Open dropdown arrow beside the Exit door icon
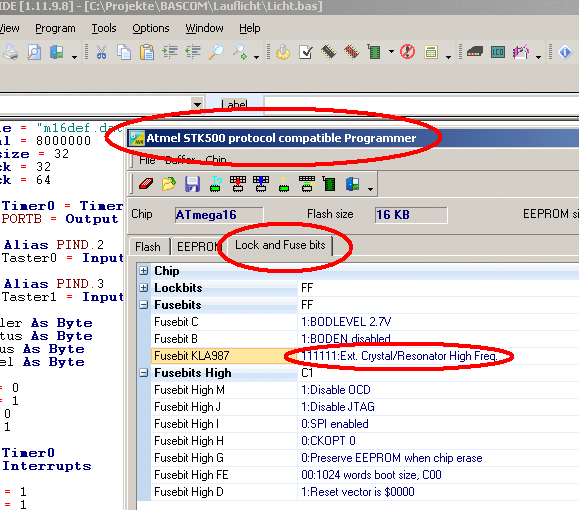The width and height of the screenshot is (579, 510). click(x=74, y=57)
